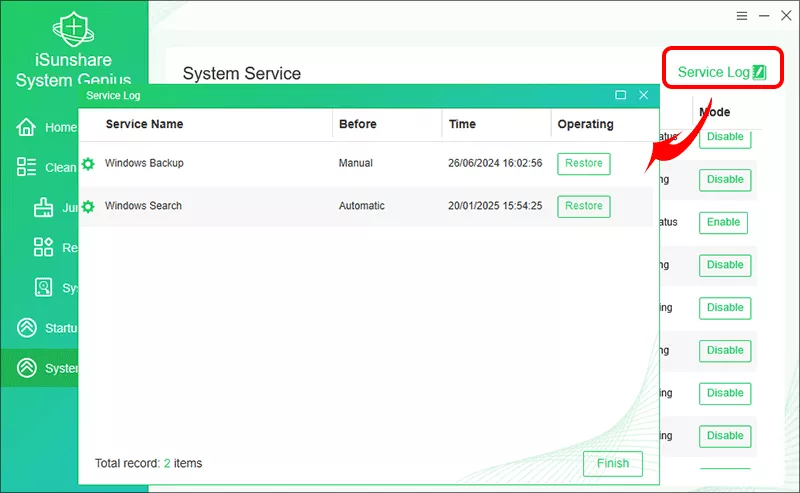Click the Junk file broom icon

coord(43,207)
